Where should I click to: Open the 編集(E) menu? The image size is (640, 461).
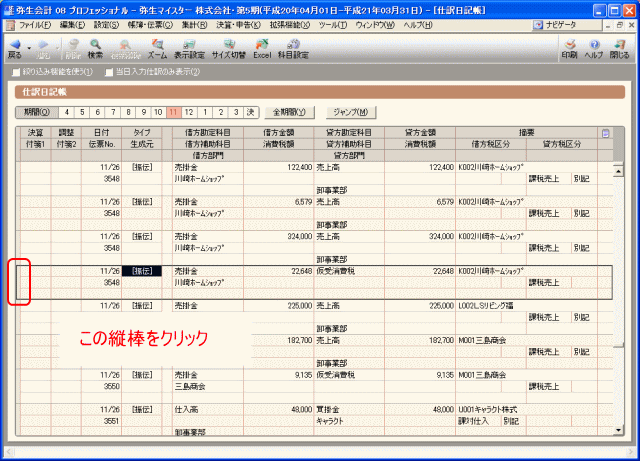click(x=72, y=25)
